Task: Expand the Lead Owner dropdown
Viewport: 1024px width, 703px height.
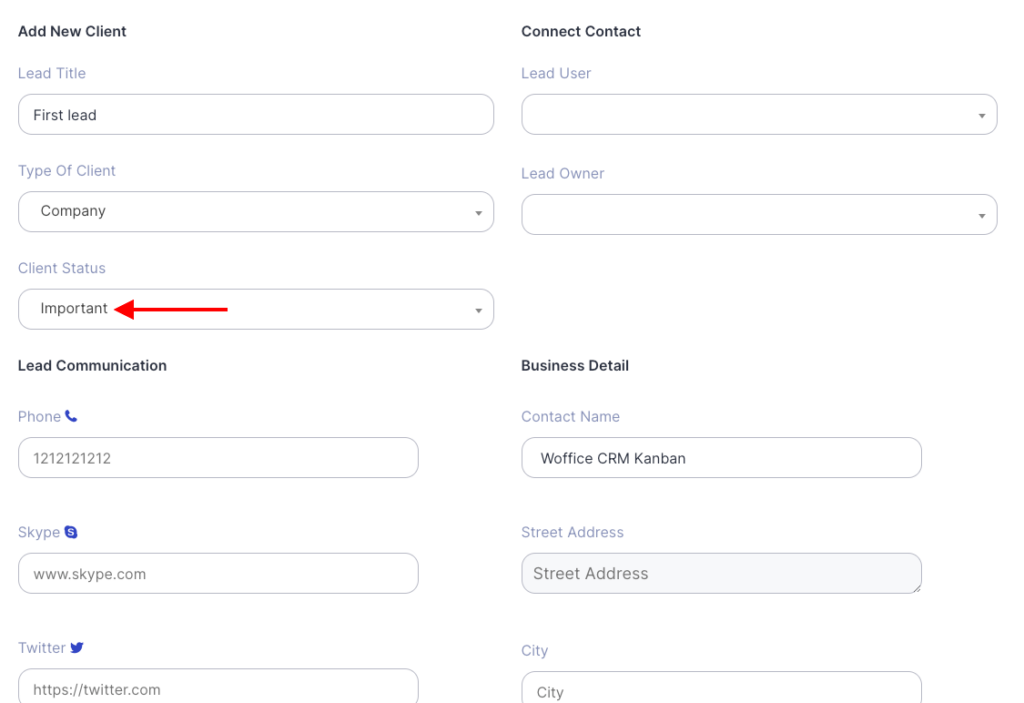Action: (x=758, y=215)
